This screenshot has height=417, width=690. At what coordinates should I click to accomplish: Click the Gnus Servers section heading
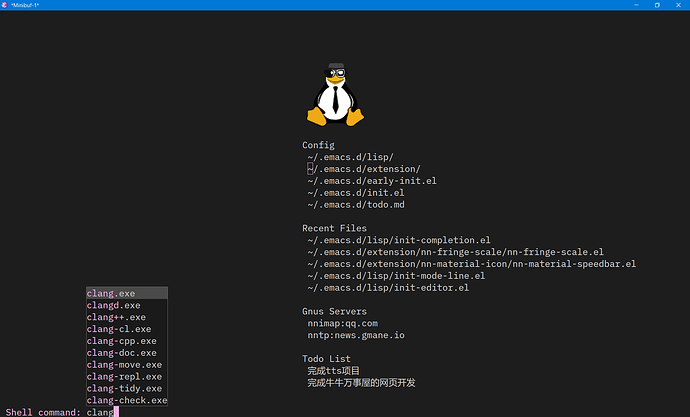coord(334,311)
